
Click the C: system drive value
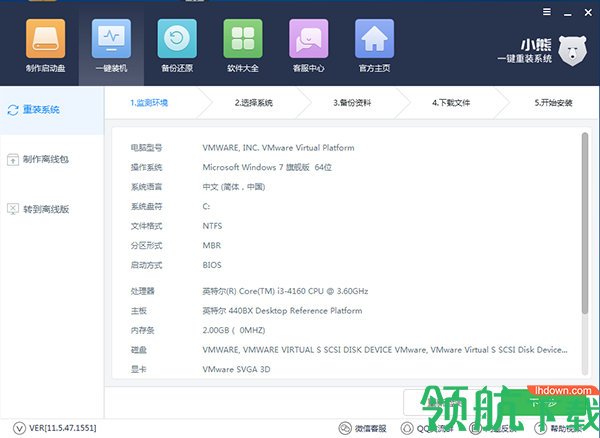(206, 206)
